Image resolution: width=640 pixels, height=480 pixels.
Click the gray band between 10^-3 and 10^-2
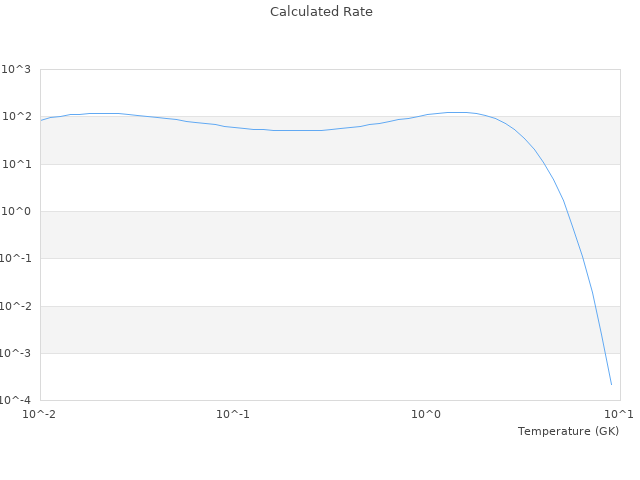300,329
